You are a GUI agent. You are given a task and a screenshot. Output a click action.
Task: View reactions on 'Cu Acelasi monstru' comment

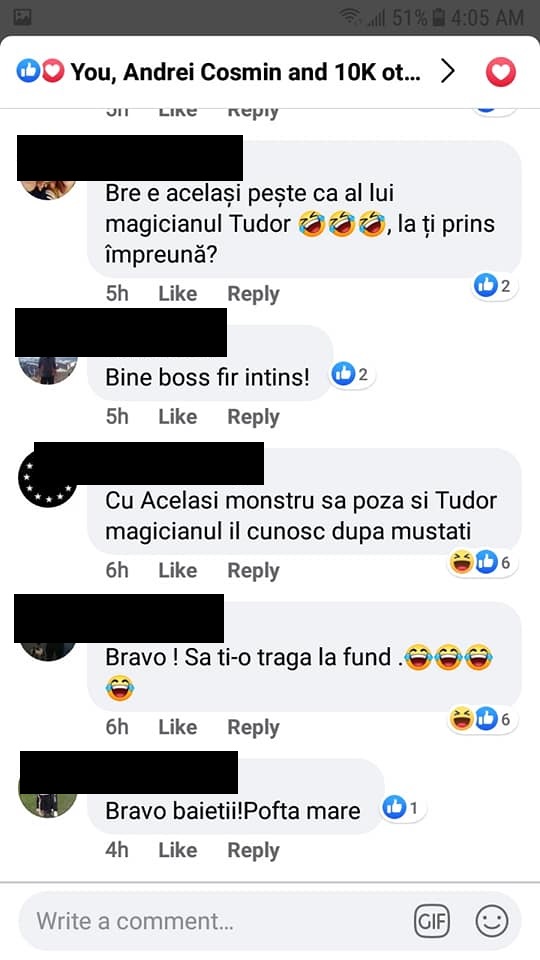(482, 562)
